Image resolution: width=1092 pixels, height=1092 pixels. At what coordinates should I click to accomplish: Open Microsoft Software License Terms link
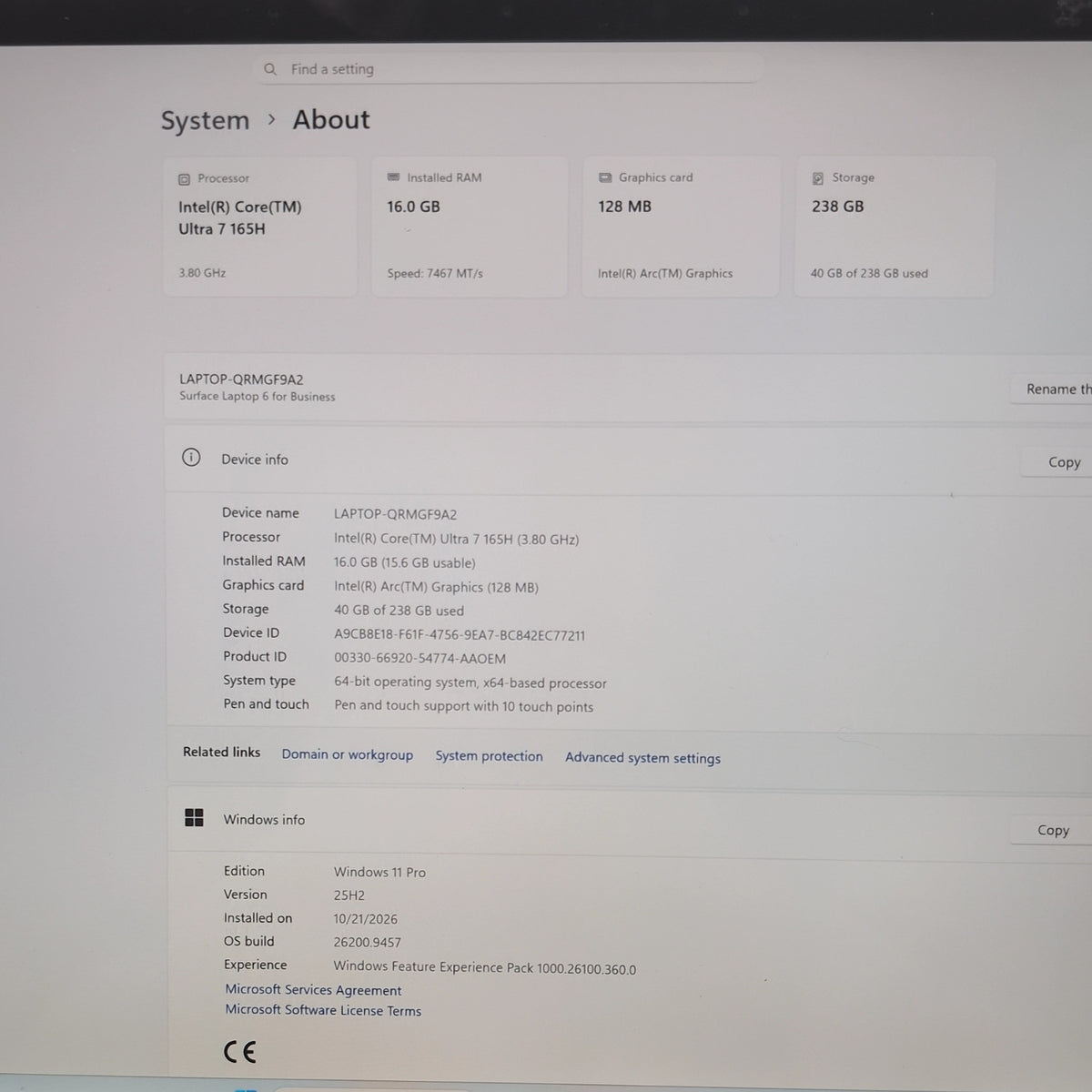click(x=323, y=1010)
